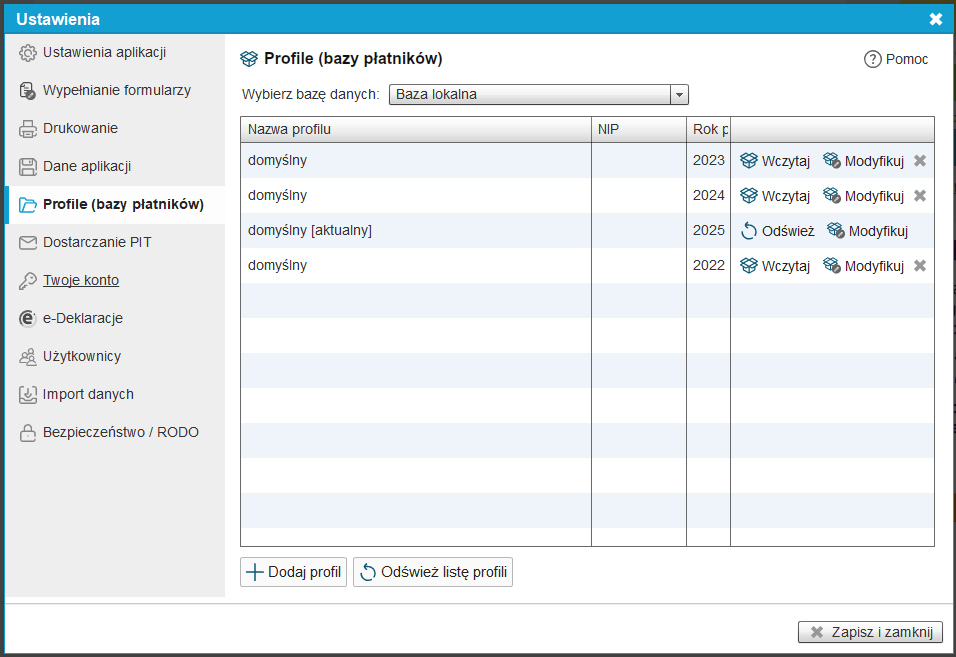
Task: Delete the 2022 profile row
Action: click(920, 266)
